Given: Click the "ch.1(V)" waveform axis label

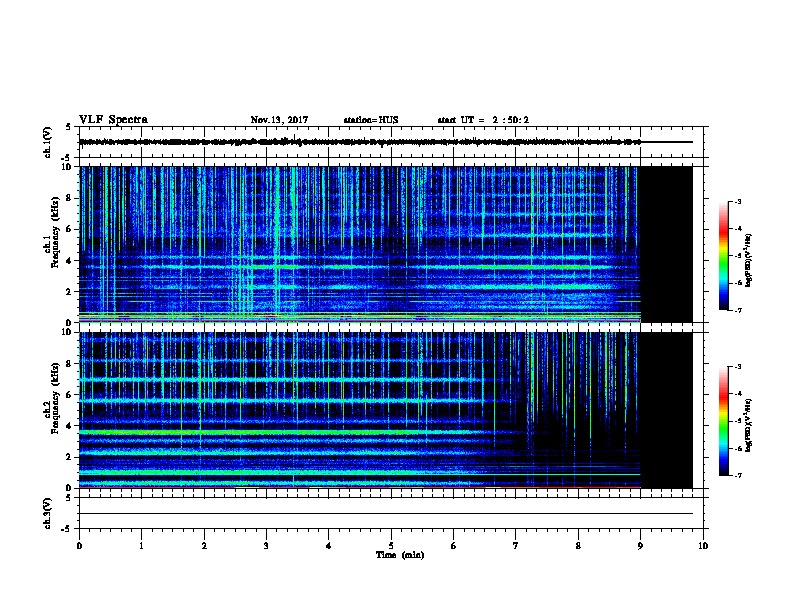Looking at the screenshot, I should pyautogui.click(x=47, y=142).
